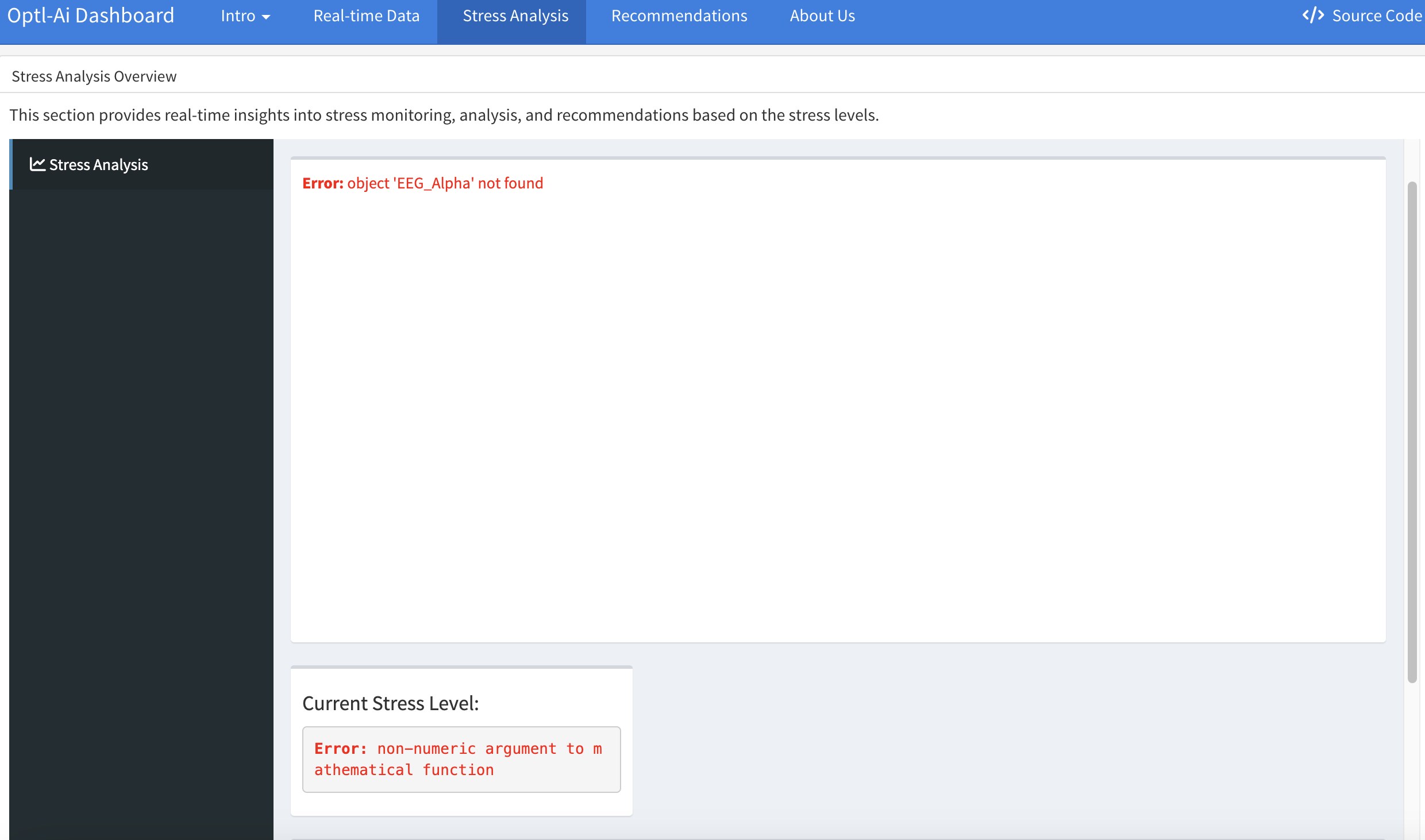Expand the Intro dropdown caret
The image size is (1425, 840).
coord(266,17)
